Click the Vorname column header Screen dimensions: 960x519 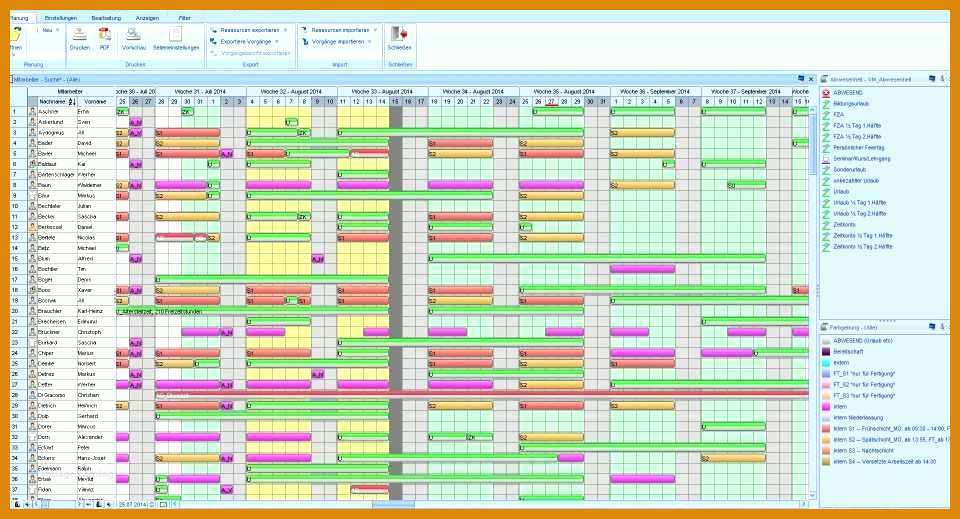96,102
